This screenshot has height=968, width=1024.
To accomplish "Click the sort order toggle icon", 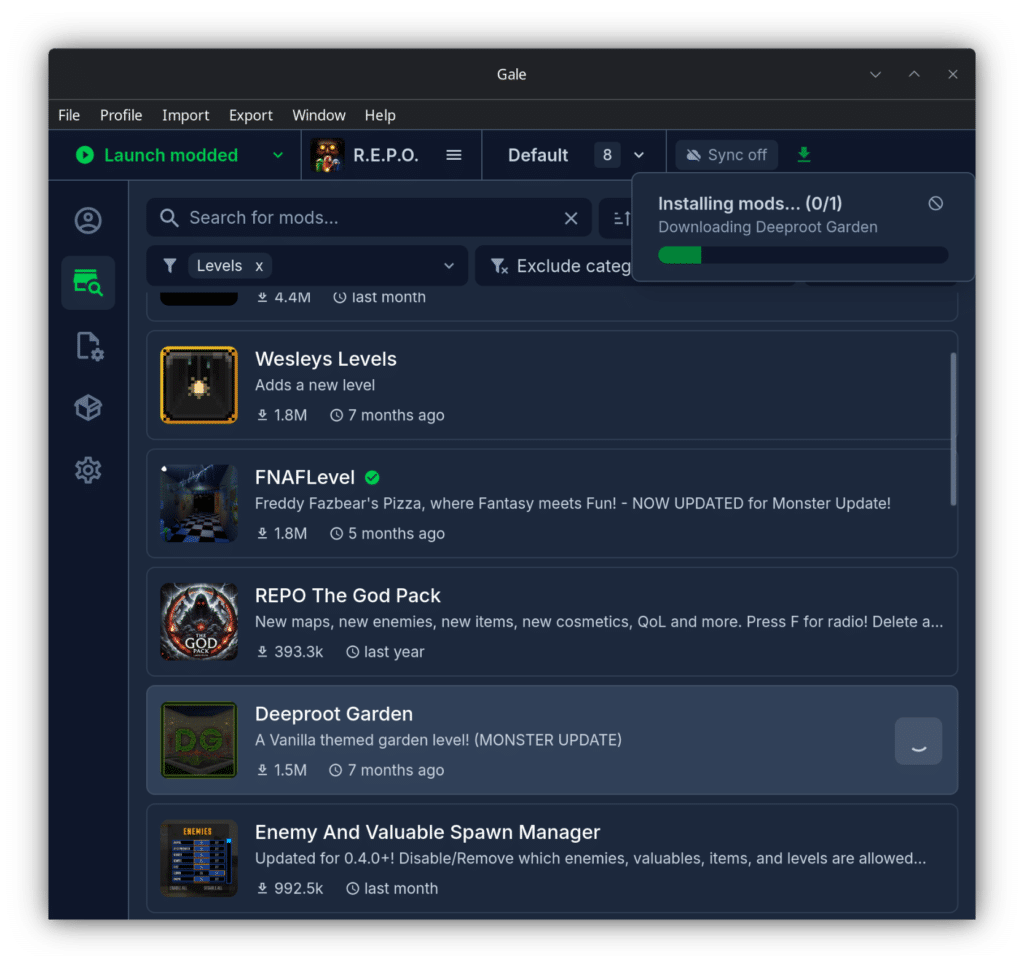I will pyautogui.click(x=622, y=218).
